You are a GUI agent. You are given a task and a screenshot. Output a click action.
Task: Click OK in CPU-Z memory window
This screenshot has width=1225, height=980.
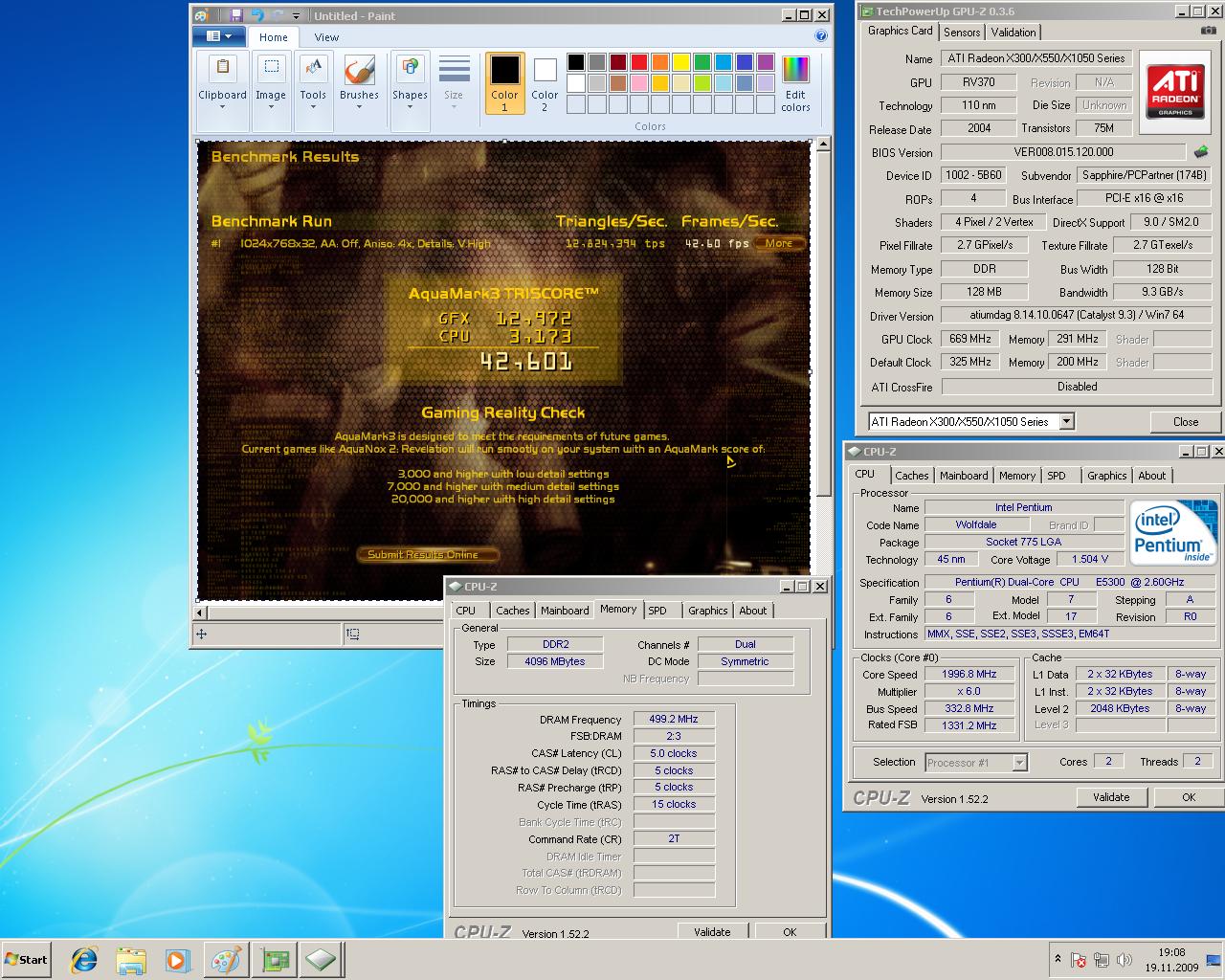pos(790,931)
